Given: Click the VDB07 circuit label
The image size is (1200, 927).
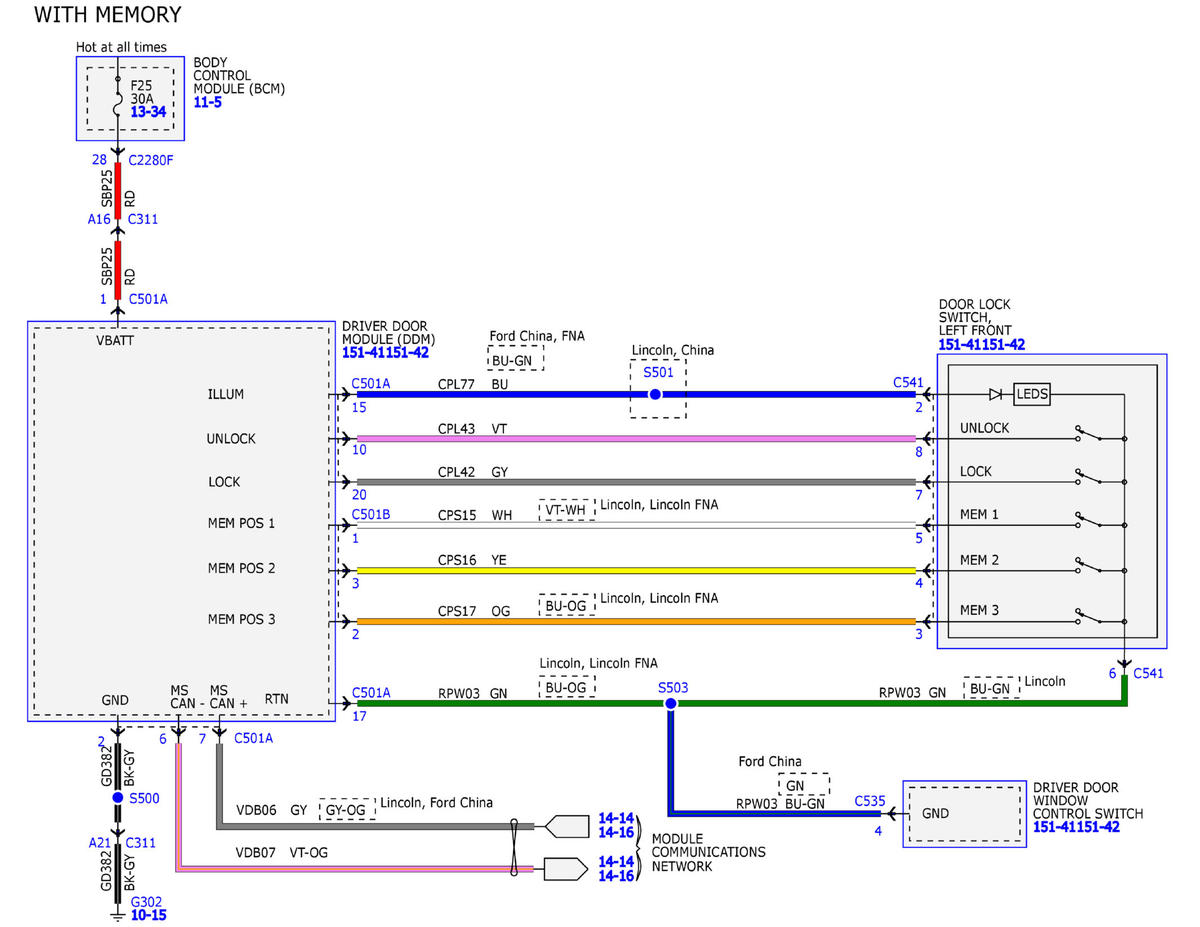Looking at the screenshot, I should tap(255, 853).
